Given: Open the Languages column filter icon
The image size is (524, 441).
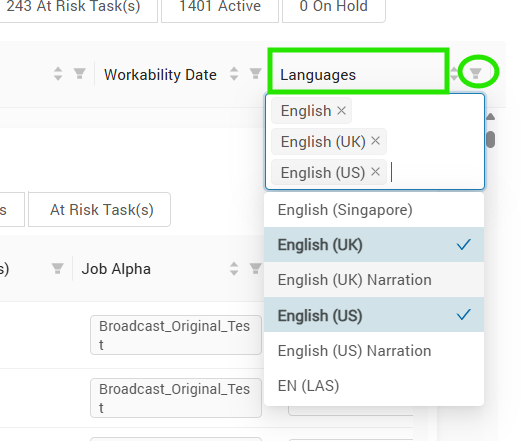Looking at the screenshot, I should [x=476, y=73].
